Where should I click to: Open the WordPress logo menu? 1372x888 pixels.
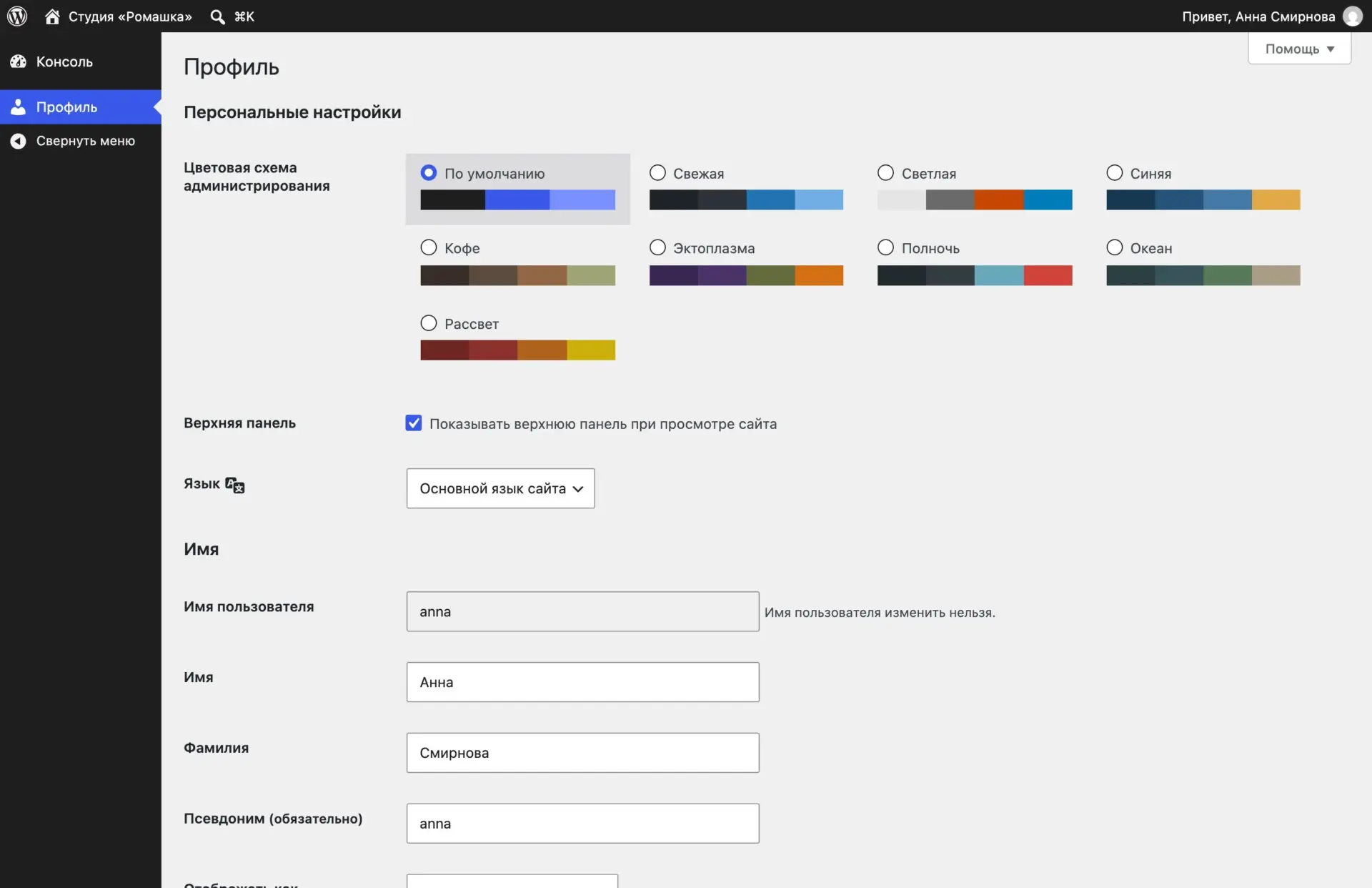click(x=17, y=16)
